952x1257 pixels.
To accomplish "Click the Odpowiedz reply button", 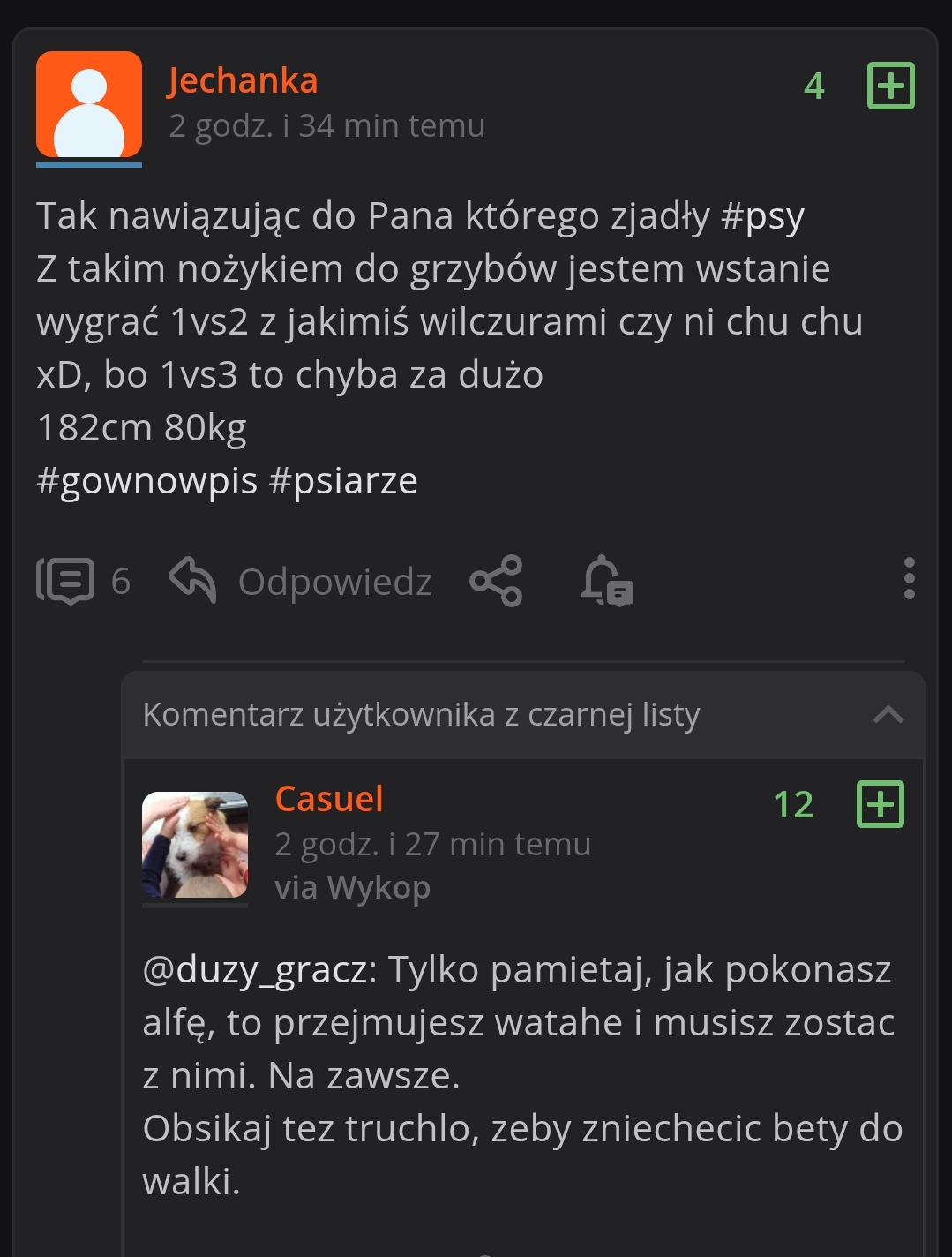I will [x=335, y=583].
